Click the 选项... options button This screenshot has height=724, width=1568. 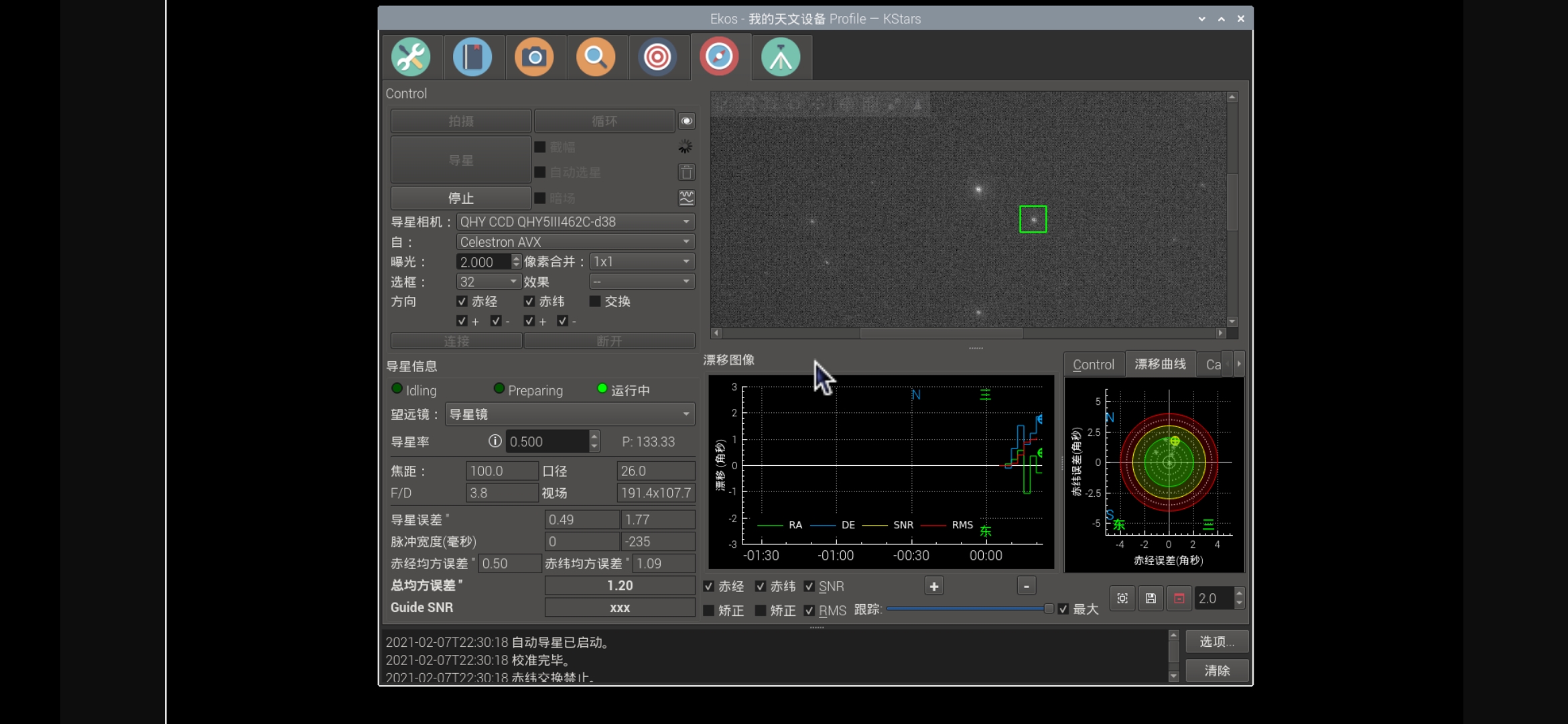[x=1217, y=642]
